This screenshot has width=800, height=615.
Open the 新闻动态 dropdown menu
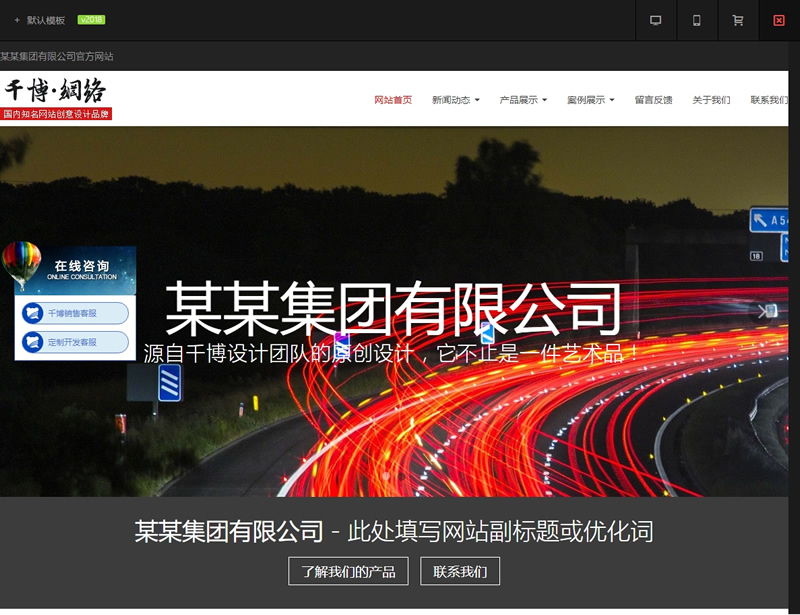(x=451, y=99)
